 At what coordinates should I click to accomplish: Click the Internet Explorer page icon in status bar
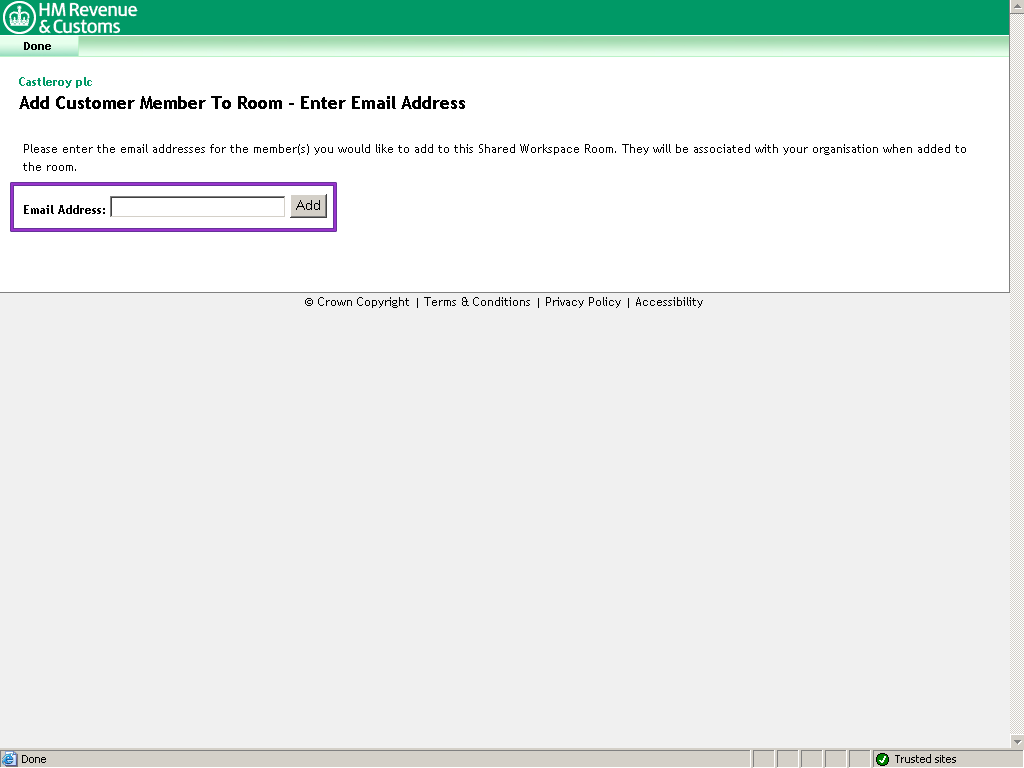(10, 759)
